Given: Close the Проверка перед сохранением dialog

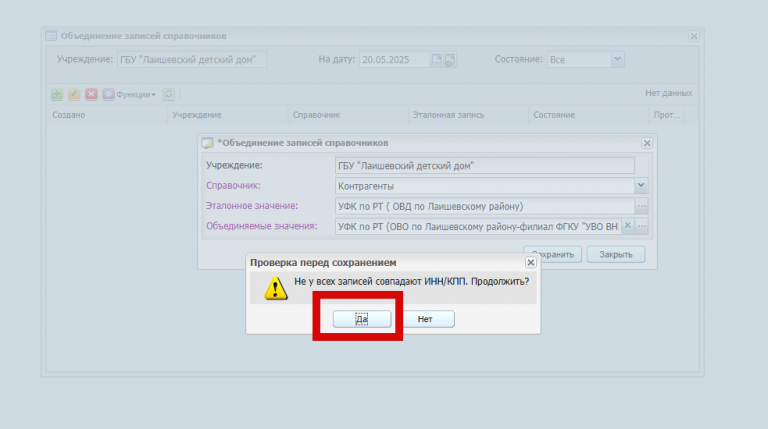Looking at the screenshot, I should 530,262.
